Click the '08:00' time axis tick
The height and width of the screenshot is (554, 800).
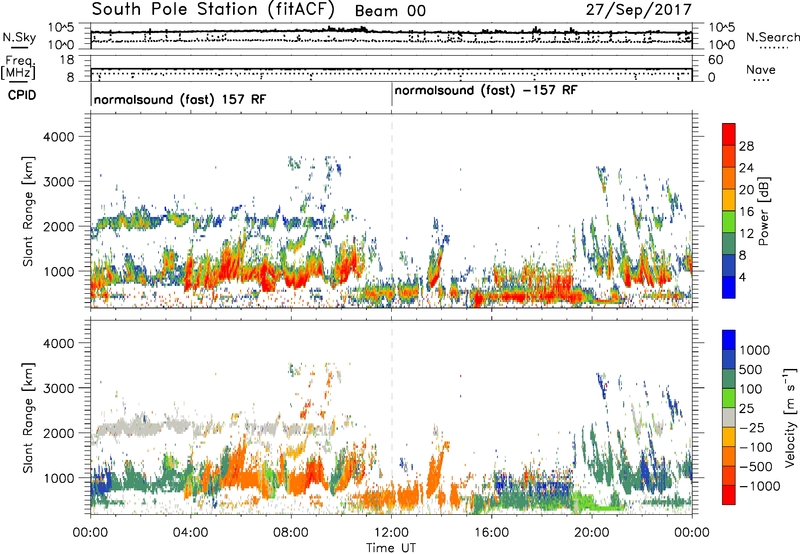[291, 533]
